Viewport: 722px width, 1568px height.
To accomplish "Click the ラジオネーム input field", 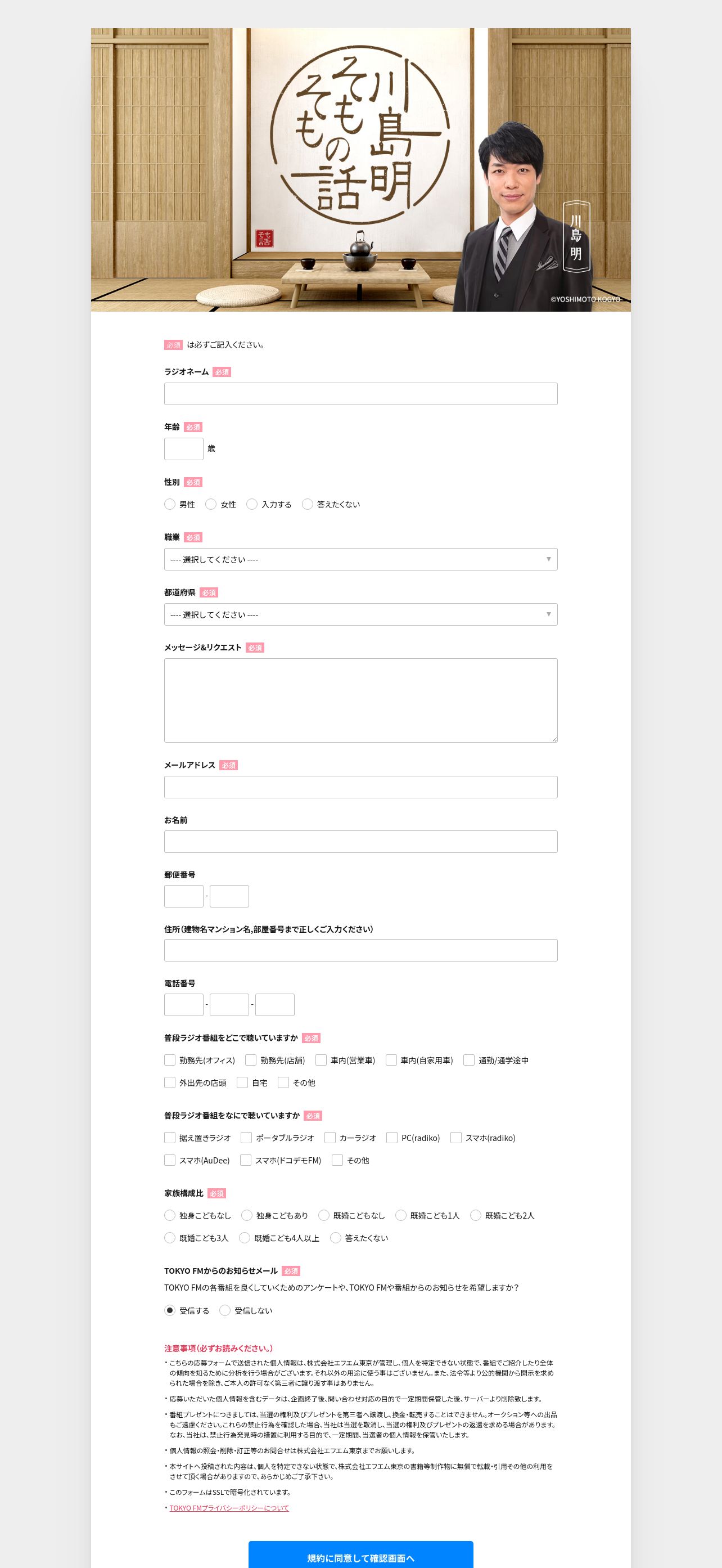I will [x=360, y=394].
